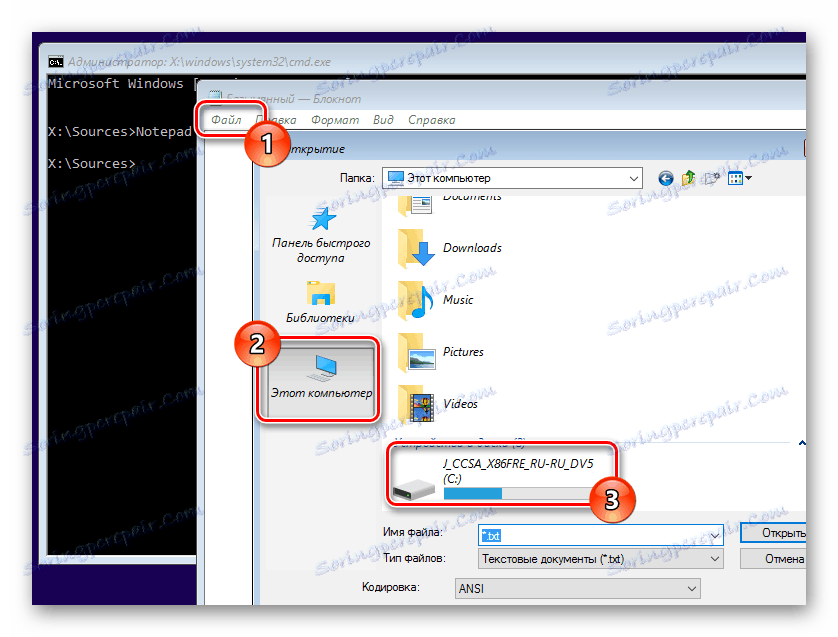Click the blue back navigation arrow
The image size is (838, 637).
coord(665,178)
